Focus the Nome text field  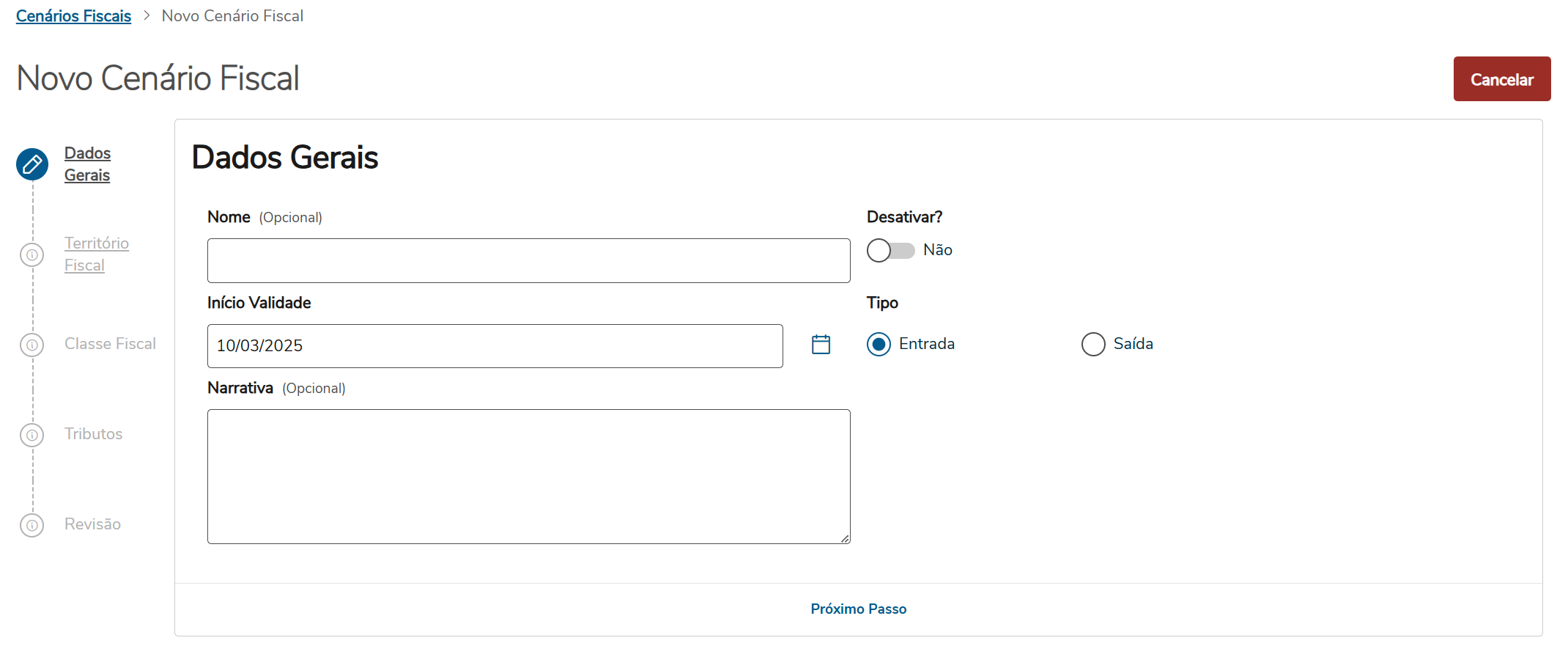click(528, 260)
